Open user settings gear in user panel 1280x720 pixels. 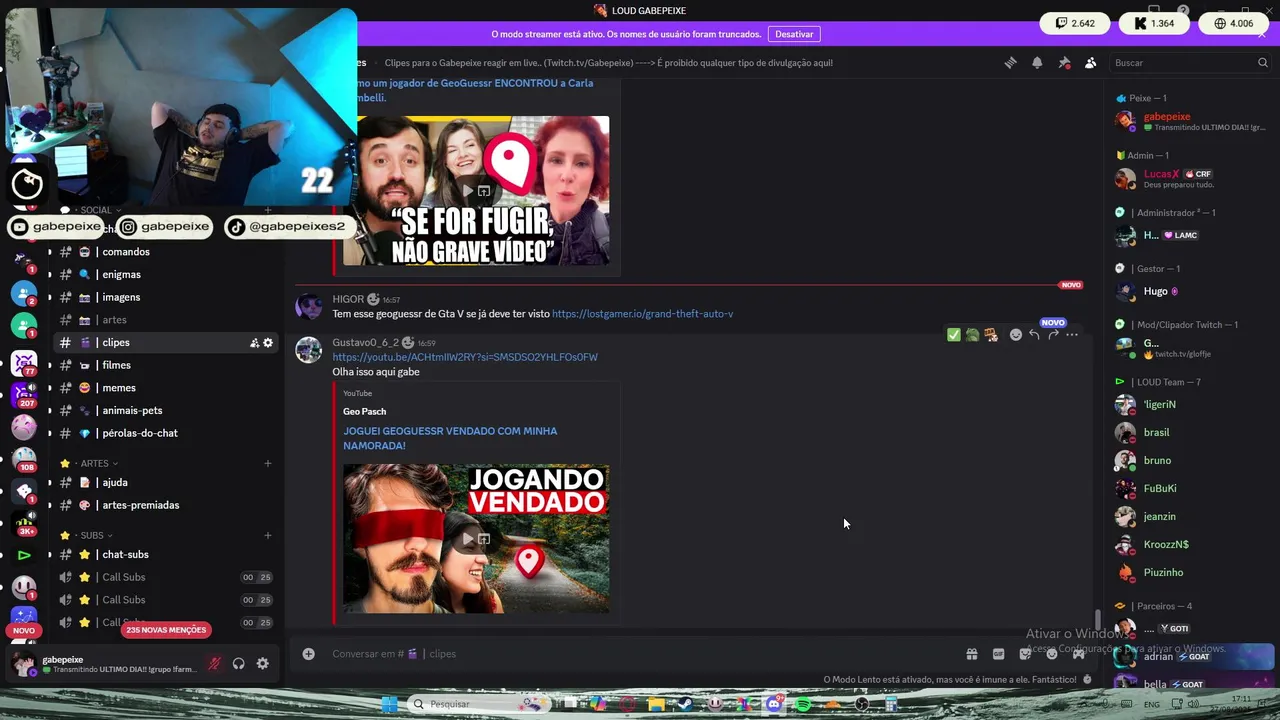262,663
